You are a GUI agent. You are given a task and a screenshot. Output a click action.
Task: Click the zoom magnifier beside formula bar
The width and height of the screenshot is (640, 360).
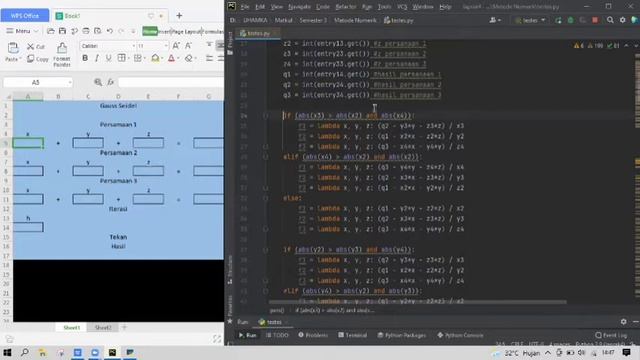coord(98,82)
